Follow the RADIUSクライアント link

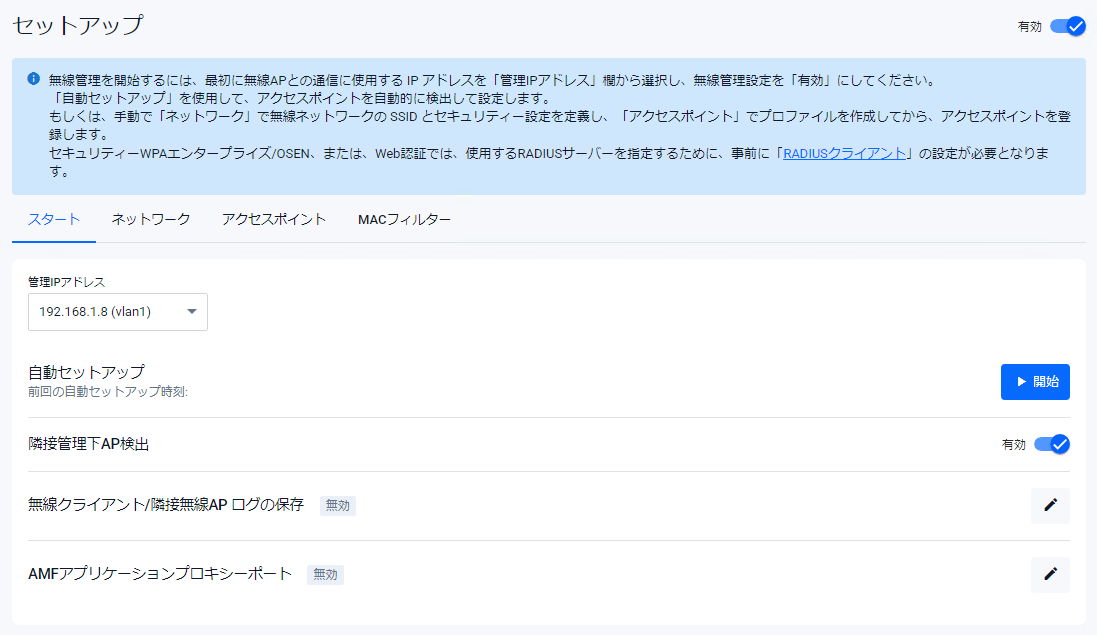[x=845, y=153]
